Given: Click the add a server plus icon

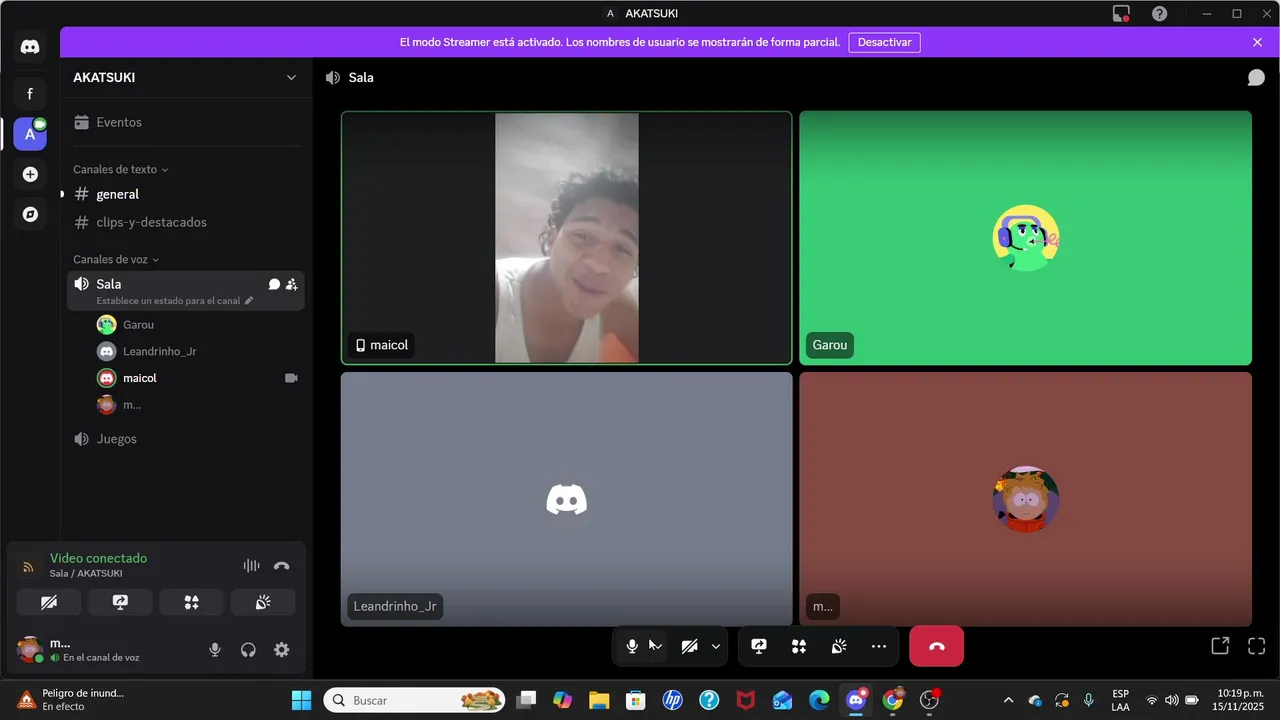Looking at the screenshot, I should click(30, 174).
